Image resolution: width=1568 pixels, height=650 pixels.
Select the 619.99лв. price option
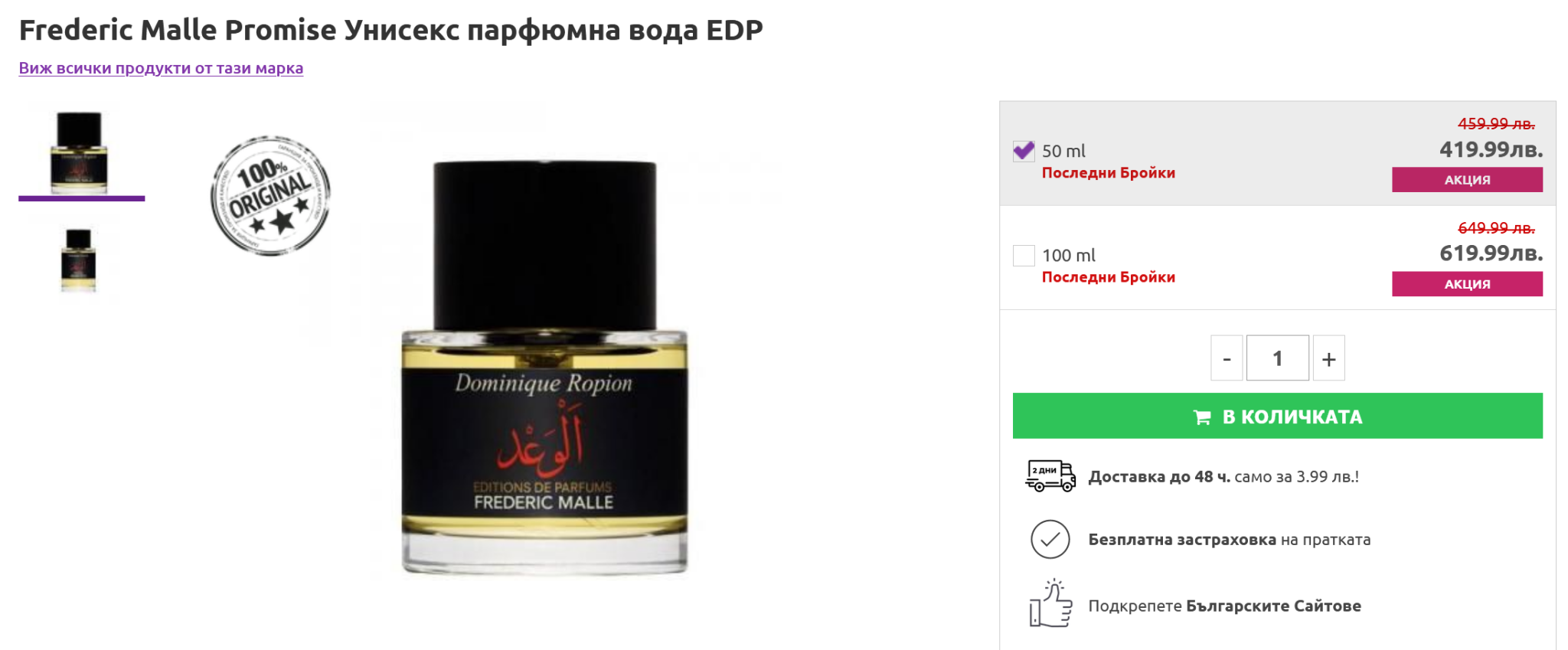coord(1491,253)
